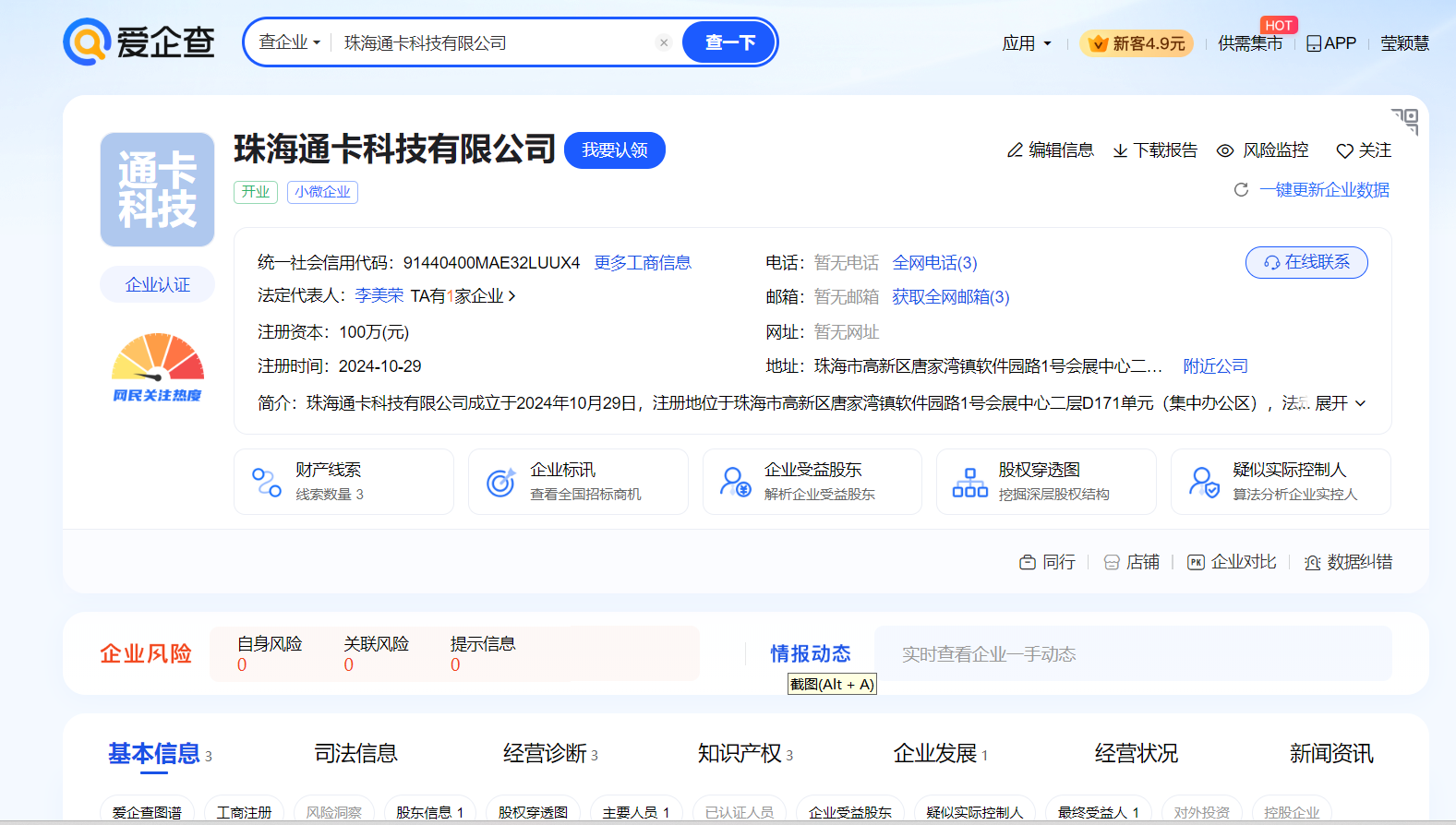Click the 店铺 shop icon

(x=1112, y=562)
